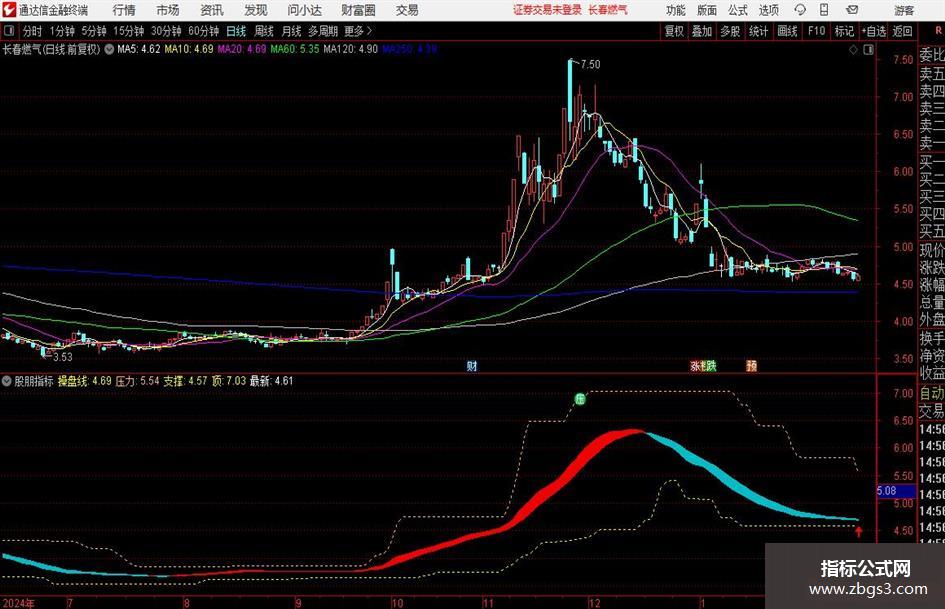Expand the 长春燃气 chart settings dropdown arrow

tap(109, 49)
